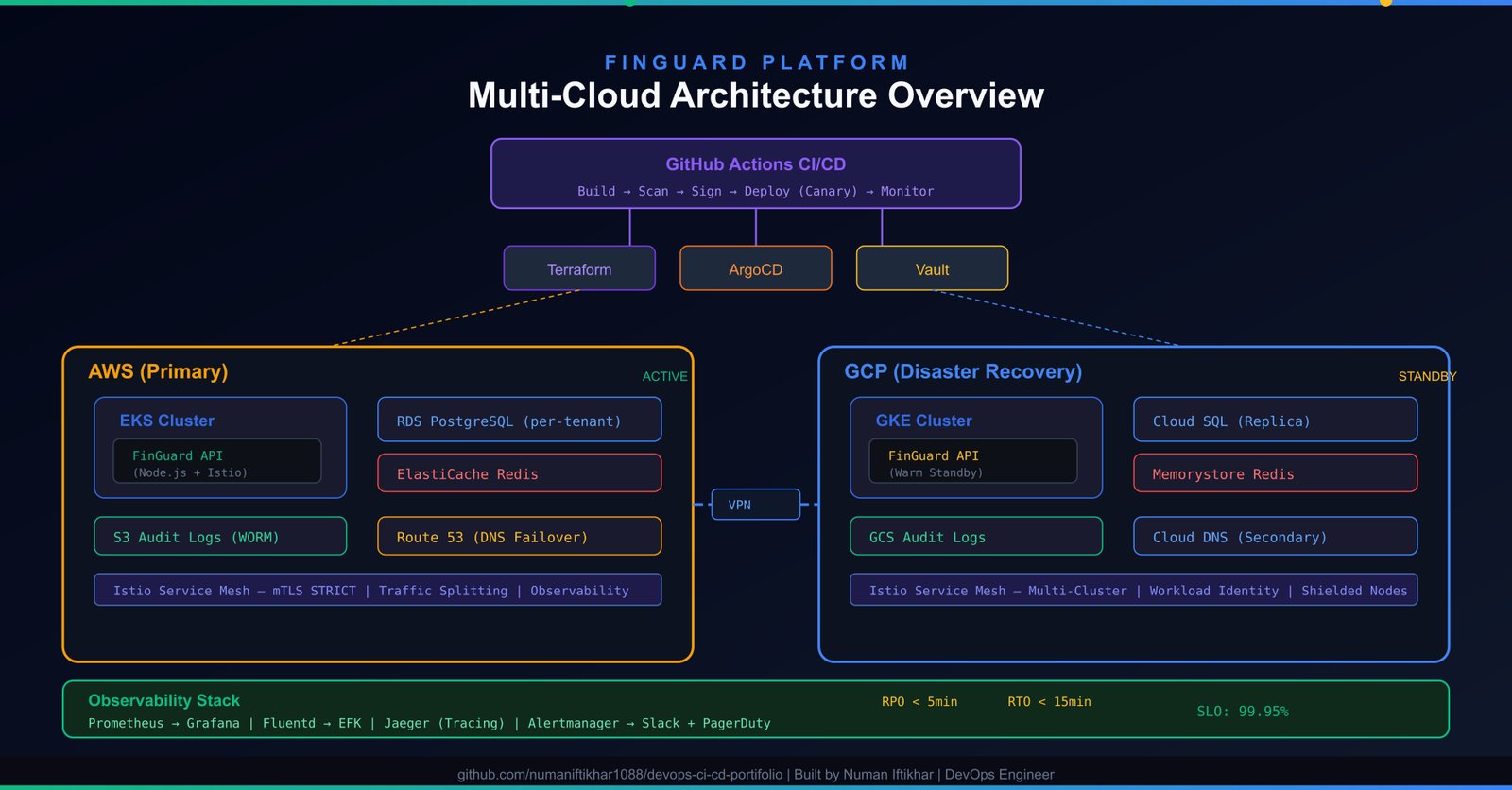Click the GCP (Disaster Recovery) heading
The image size is (1512, 790).
[x=963, y=371]
